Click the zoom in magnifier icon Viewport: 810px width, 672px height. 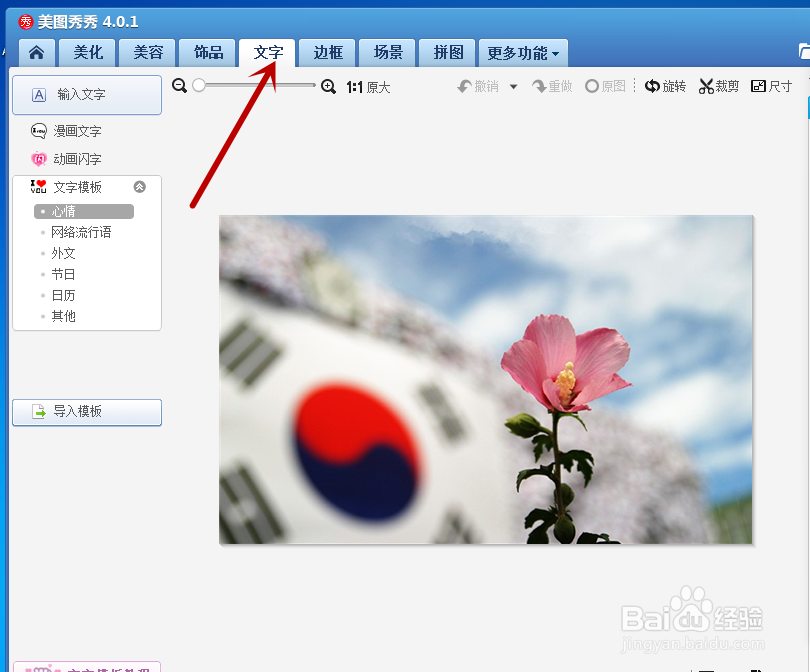pyautogui.click(x=328, y=86)
